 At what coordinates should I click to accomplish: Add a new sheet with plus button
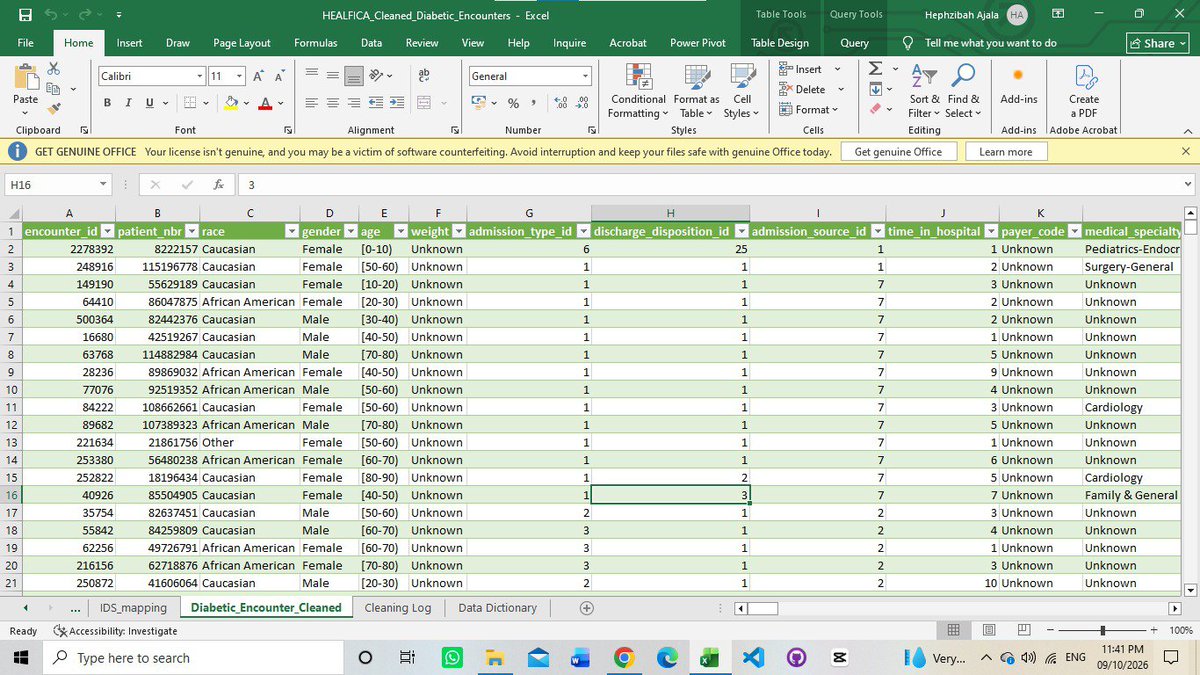(x=587, y=607)
